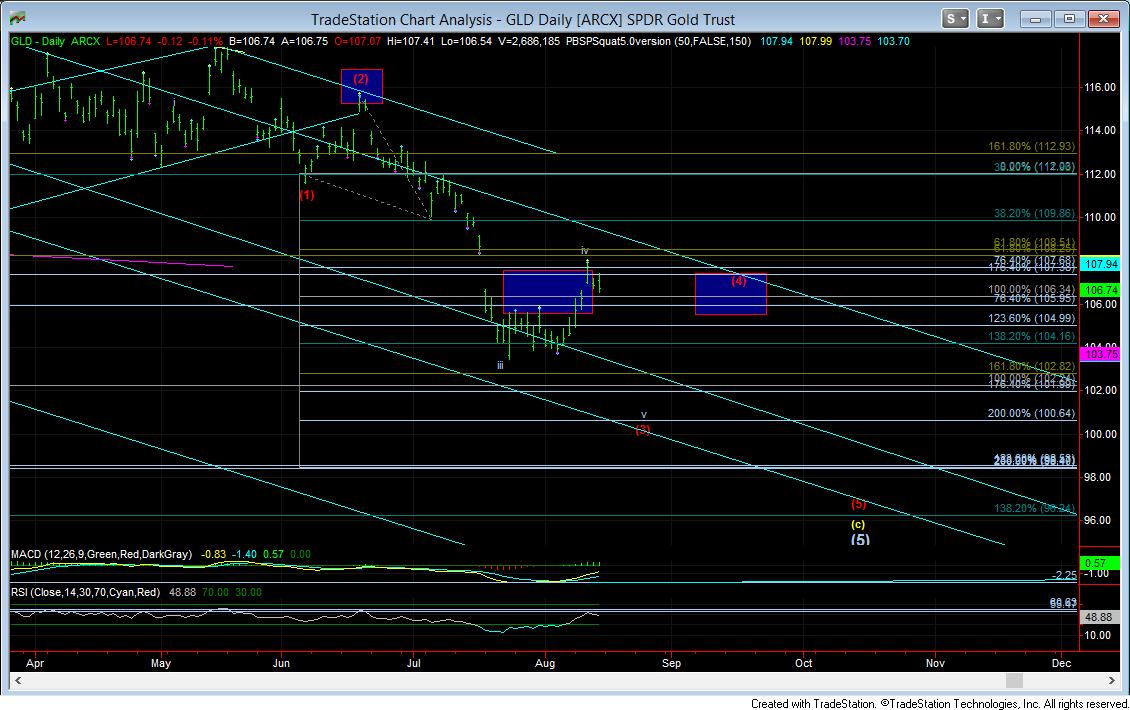This screenshot has width=1130, height=710.
Task: Select the 'iv' sub-wave label
Action: 585,251
